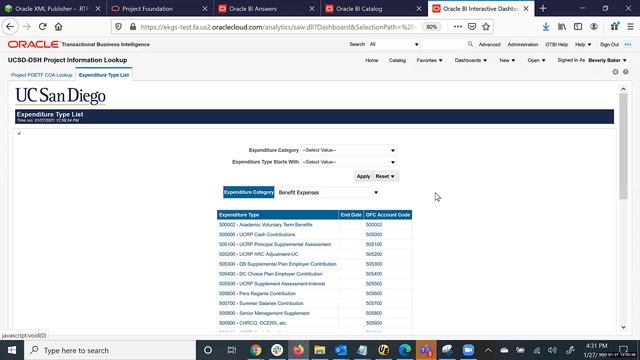The height and width of the screenshot is (360, 640).
Task: Click 500002 - Academic Voluntary Term Benefits
Action: [265, 224]
